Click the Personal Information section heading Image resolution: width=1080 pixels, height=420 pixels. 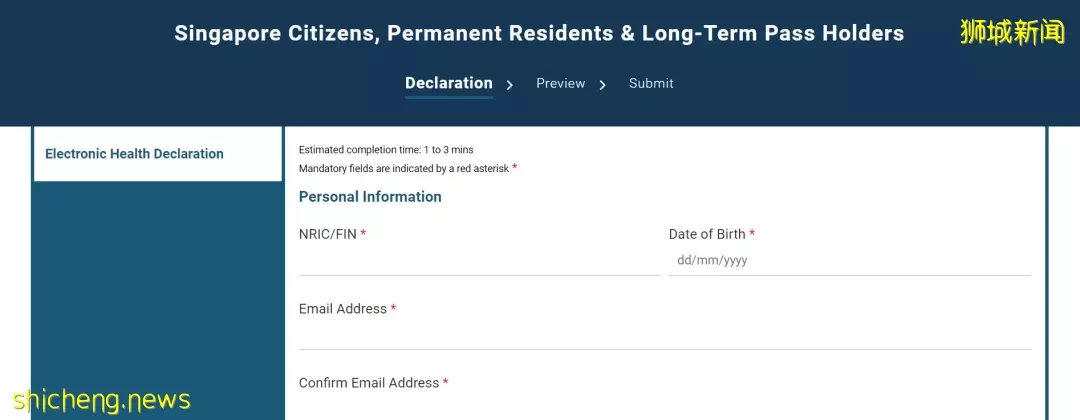(370, 197)
